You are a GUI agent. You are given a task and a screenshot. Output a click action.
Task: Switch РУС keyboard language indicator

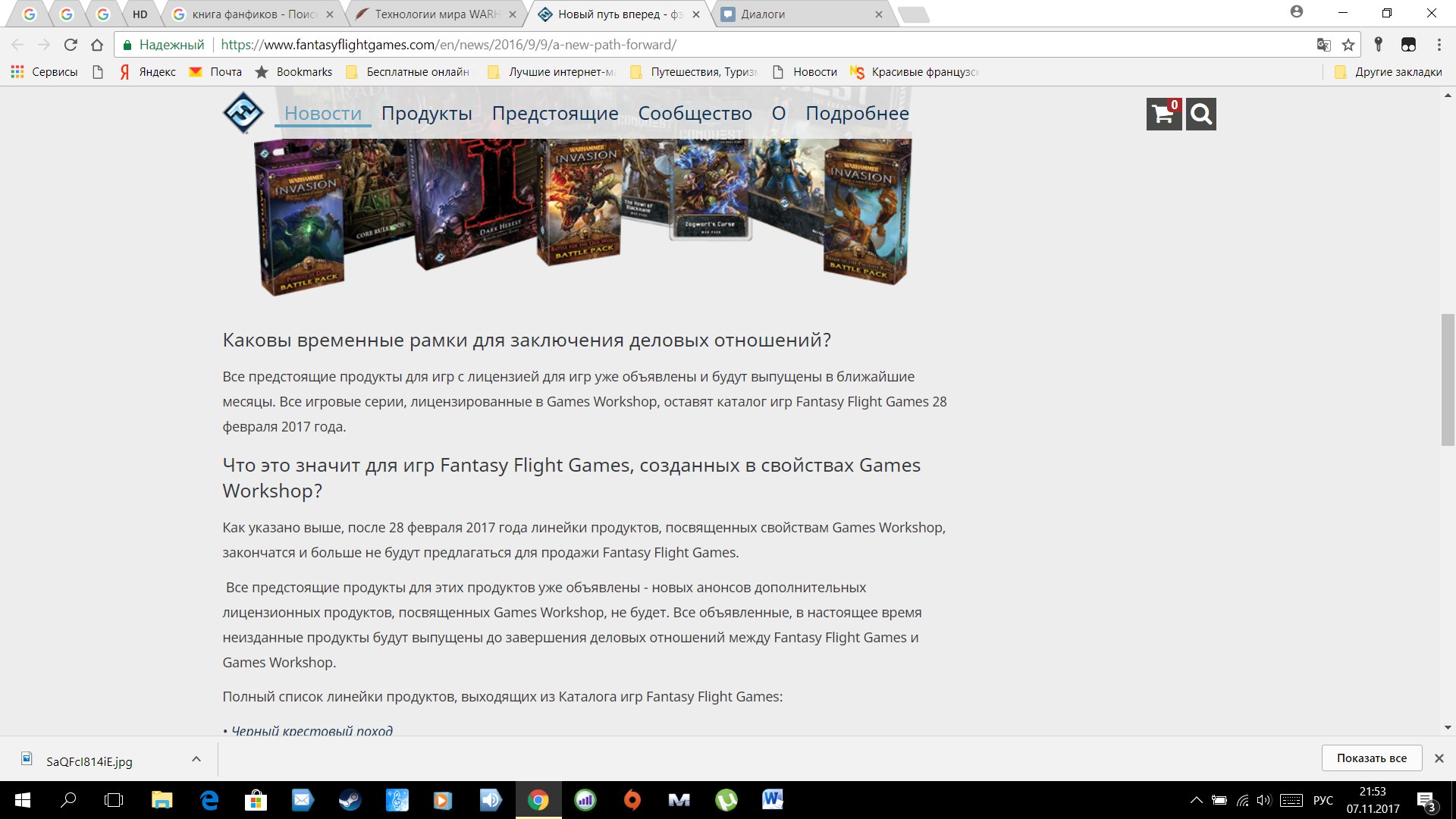pos(1323,800)
